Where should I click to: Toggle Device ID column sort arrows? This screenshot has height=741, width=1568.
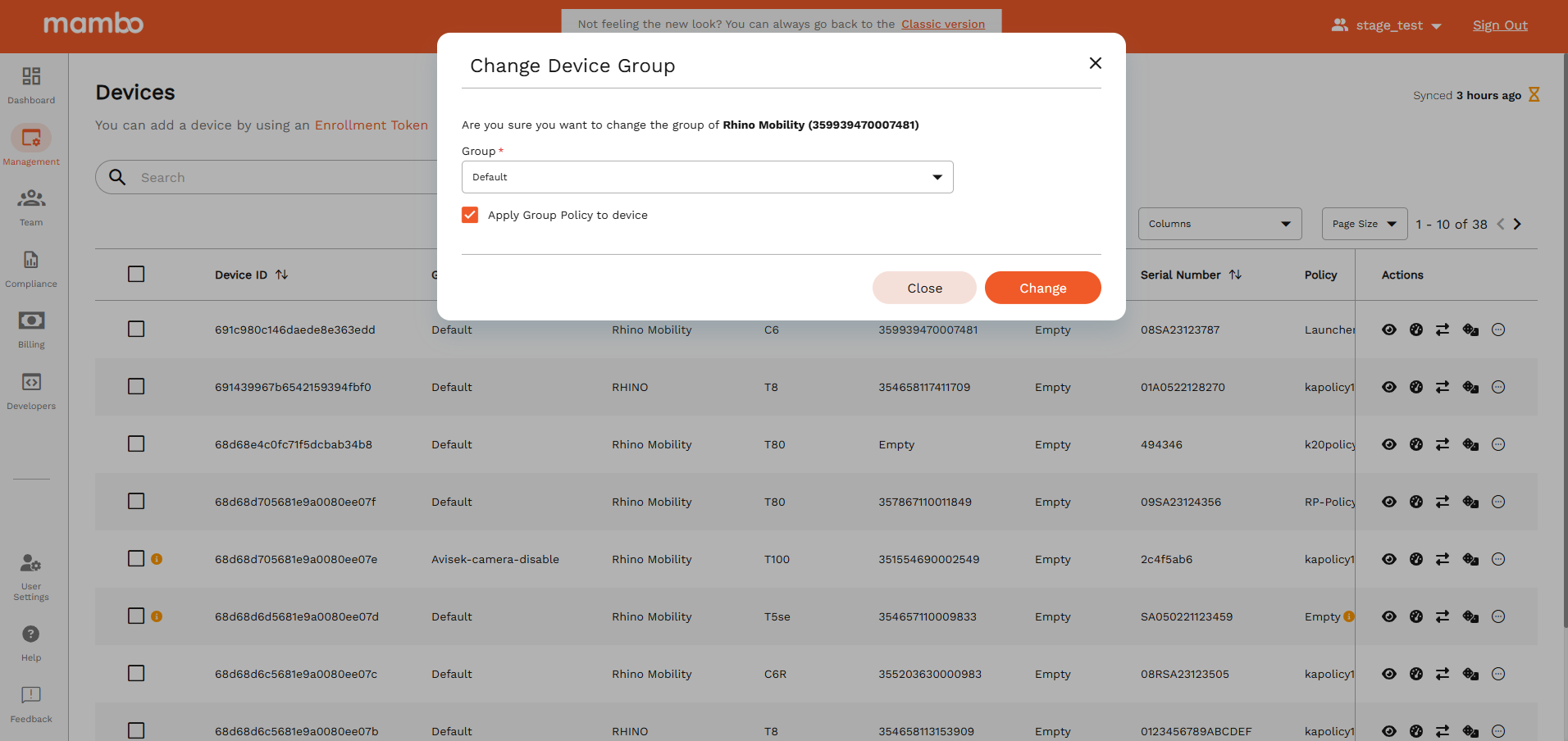coord(281,275)
